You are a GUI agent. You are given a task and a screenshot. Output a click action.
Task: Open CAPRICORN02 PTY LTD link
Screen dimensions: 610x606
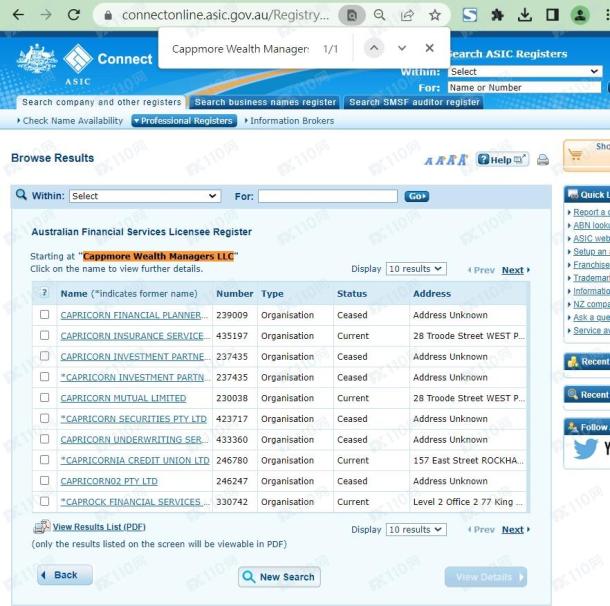coord(109,481)
